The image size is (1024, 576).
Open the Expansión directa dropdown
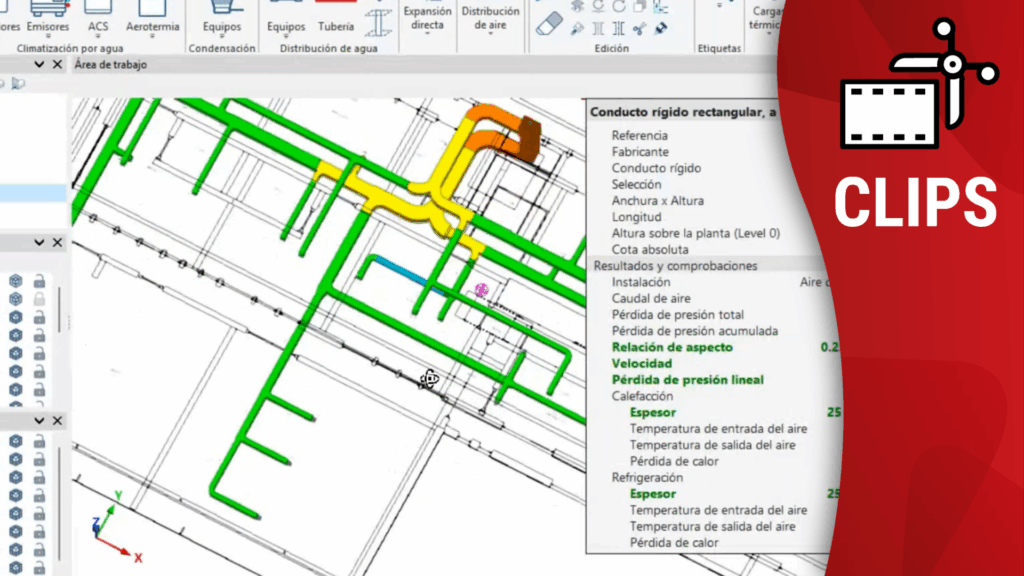click(427, 20)
